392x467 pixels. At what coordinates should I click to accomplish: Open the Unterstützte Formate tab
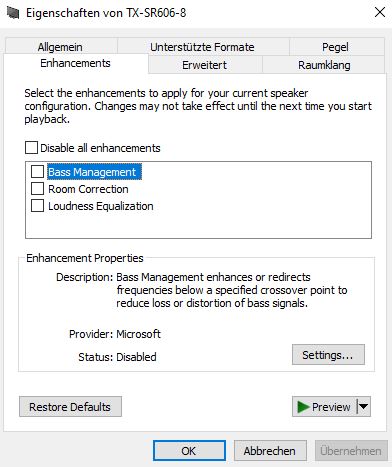tap(202, 47)
